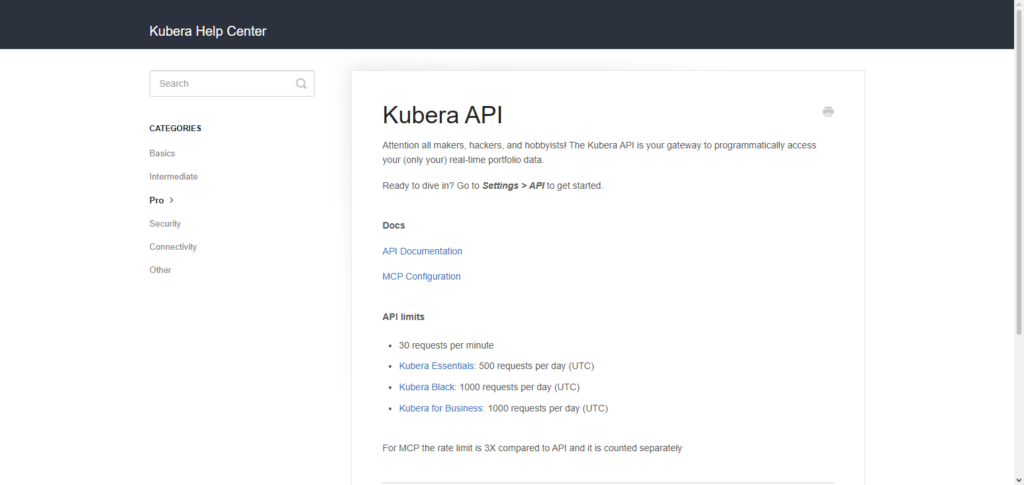The width and height of the screenshot is (1024, 485).
Task: Open the Basics category
Action: 162,153
